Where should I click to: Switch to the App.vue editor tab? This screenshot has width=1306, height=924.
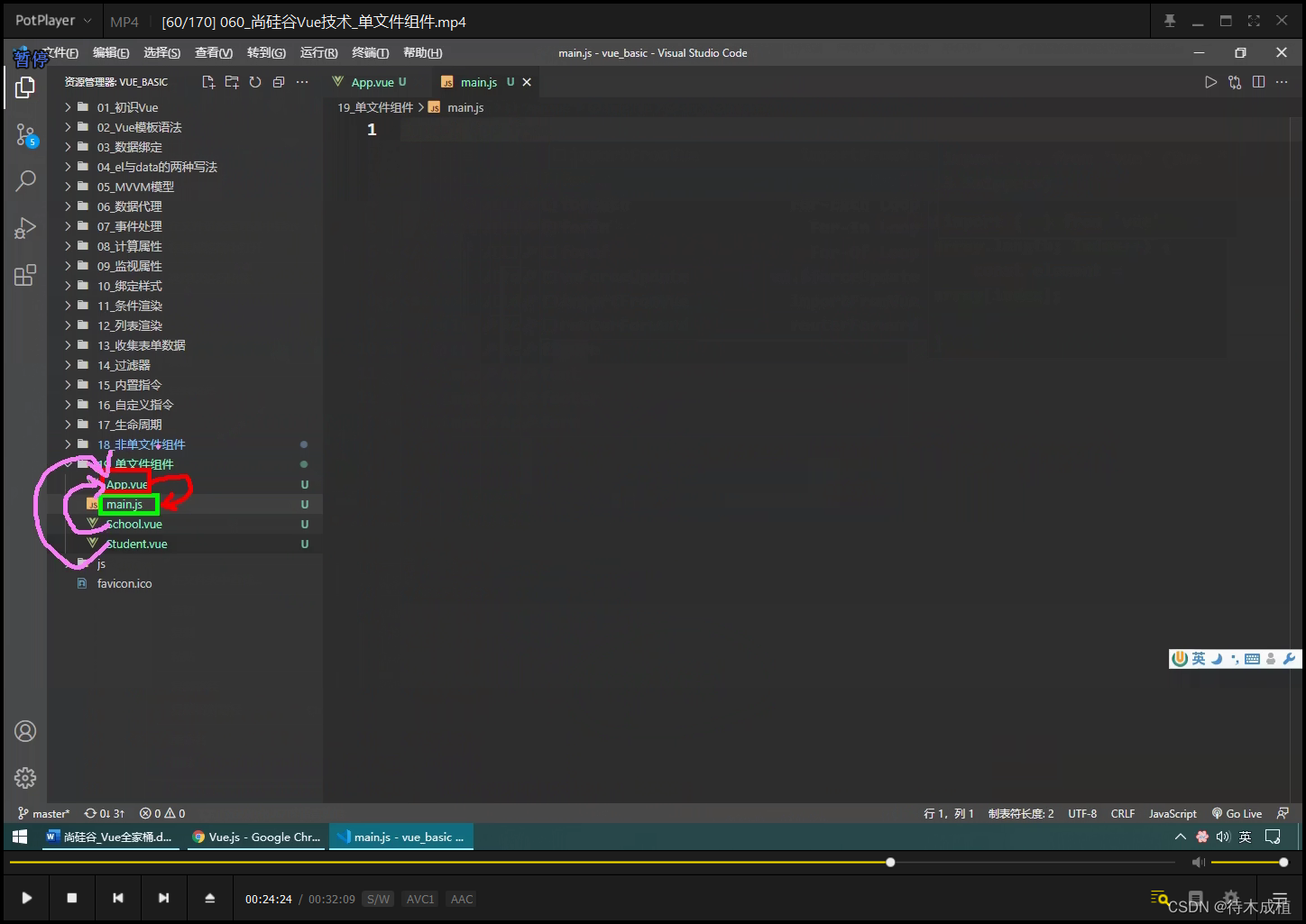371,82
